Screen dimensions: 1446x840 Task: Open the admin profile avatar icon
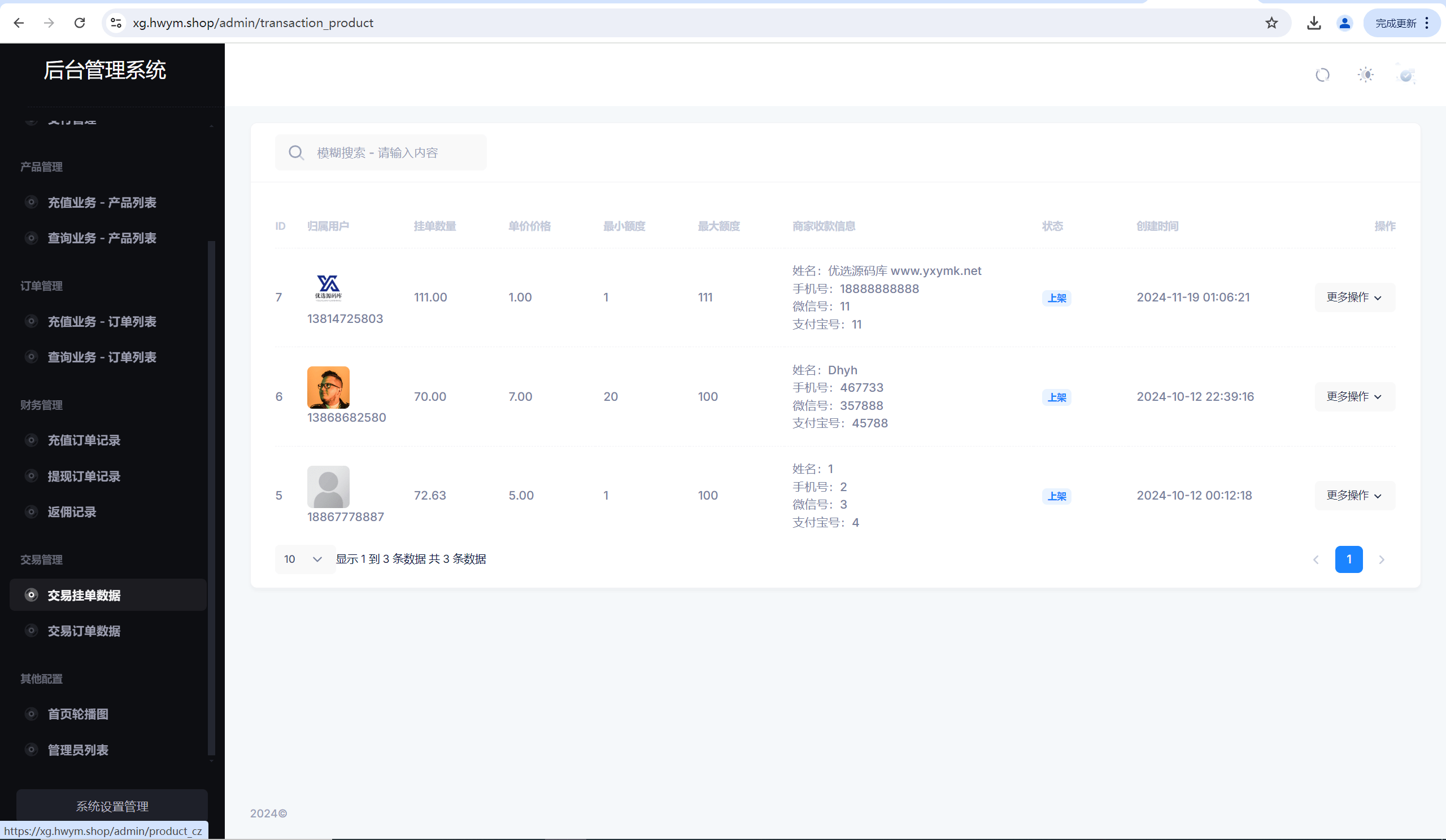[x=1406, y=75]
